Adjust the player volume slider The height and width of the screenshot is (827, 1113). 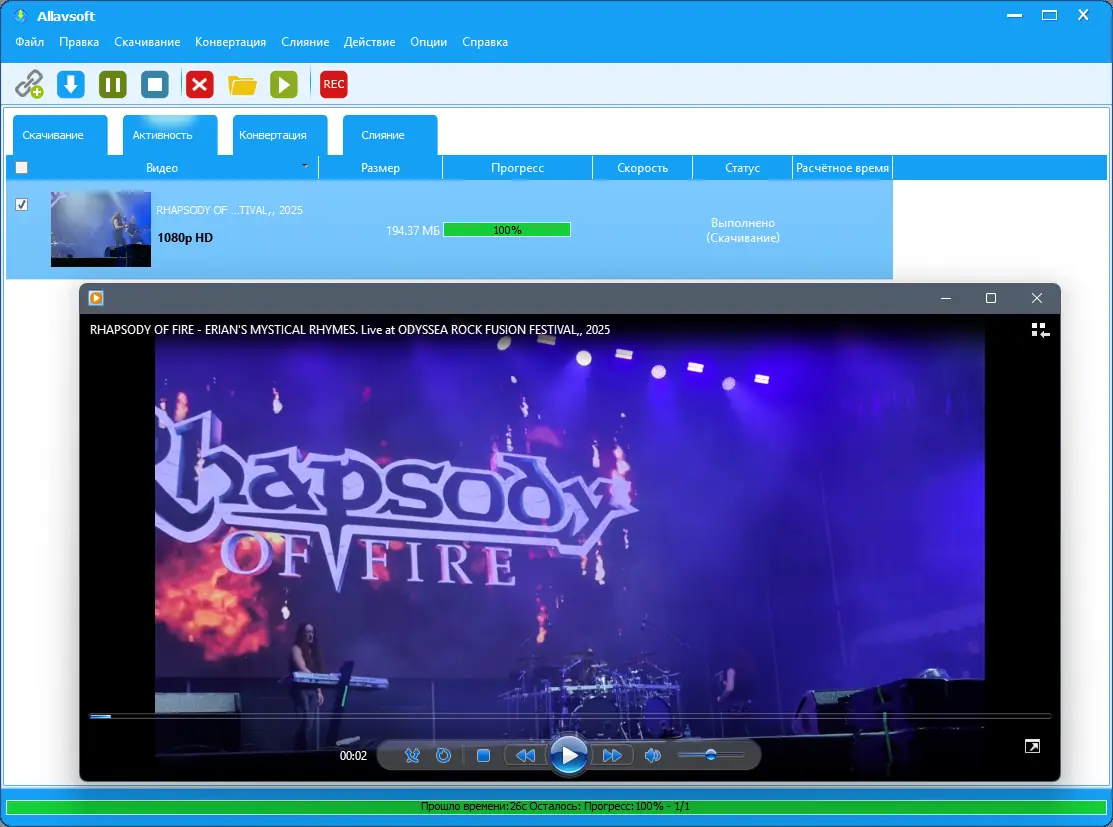711,755
